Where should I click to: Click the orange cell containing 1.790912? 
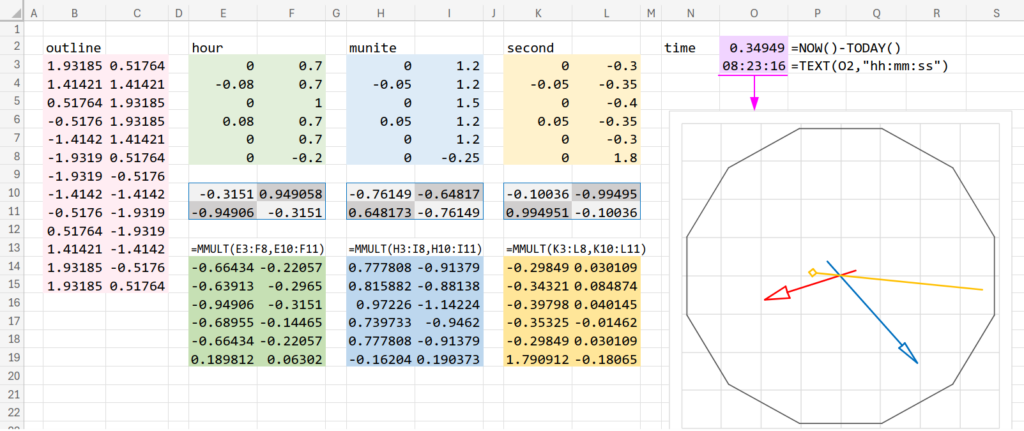coord(537,360)
